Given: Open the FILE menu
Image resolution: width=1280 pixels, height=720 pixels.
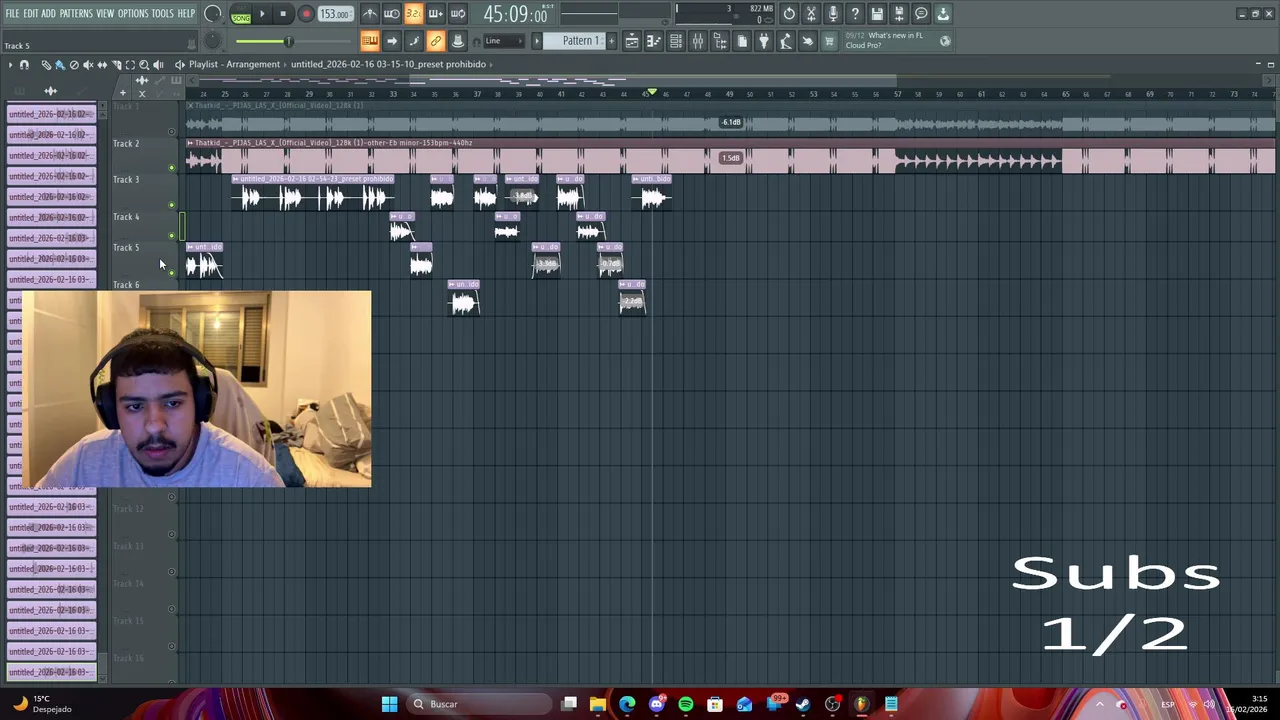Looking at the screenshot, I should 12,14.
